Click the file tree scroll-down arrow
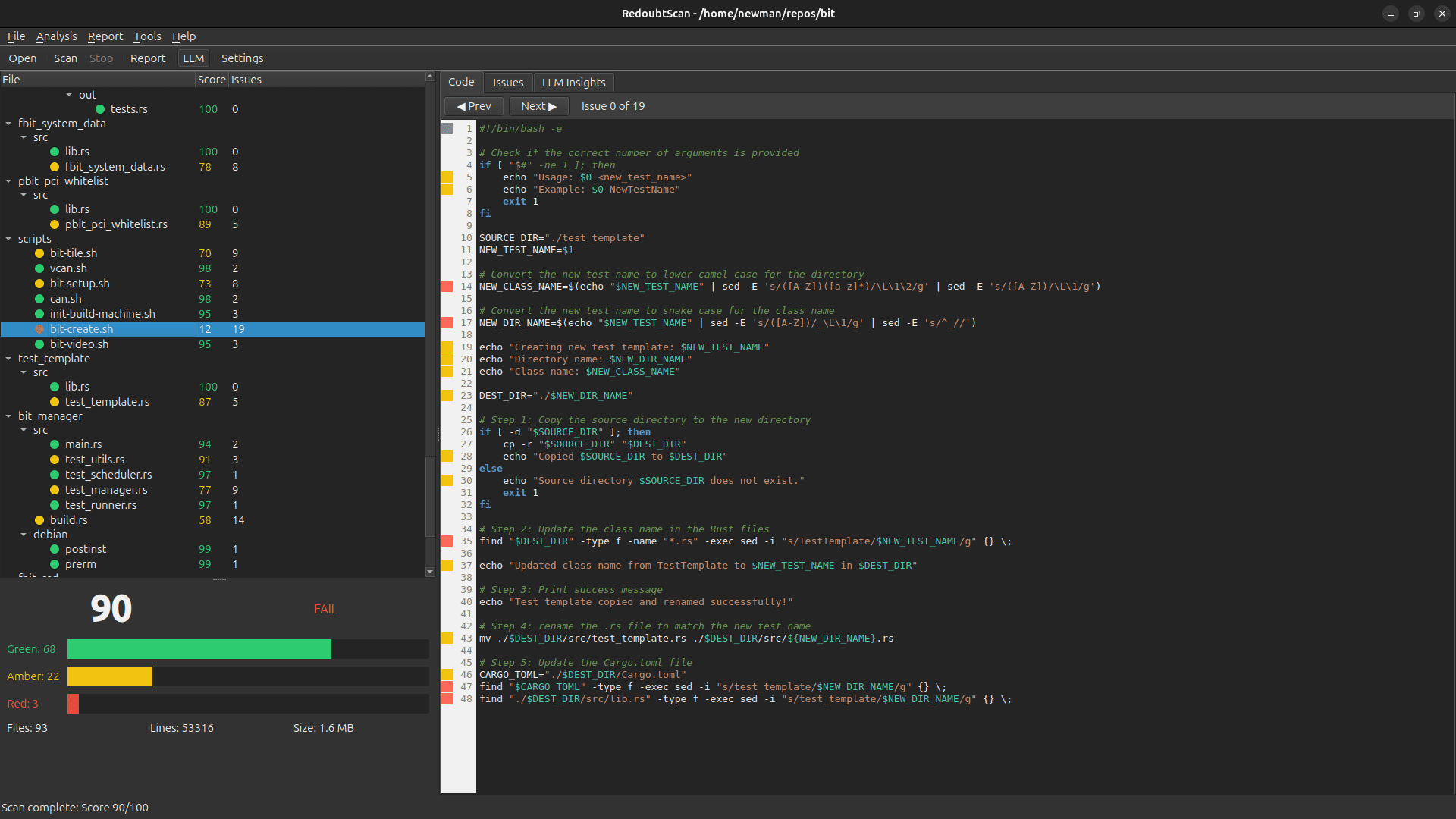Image resolution: width=1456 pixels, height=819 pixels. tap(430, 572)
